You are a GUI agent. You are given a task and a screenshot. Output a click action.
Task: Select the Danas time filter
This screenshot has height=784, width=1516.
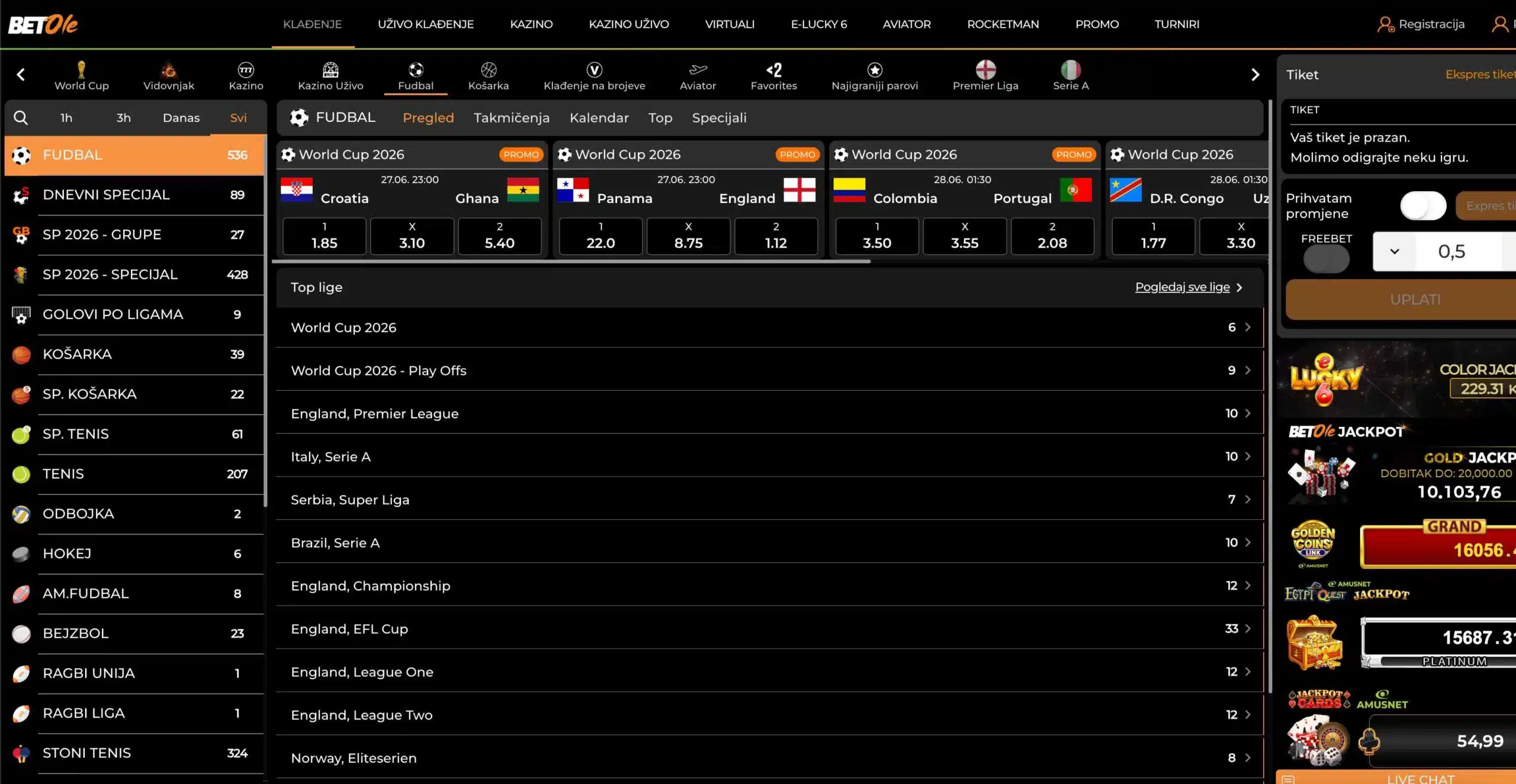tap(181, 117)
